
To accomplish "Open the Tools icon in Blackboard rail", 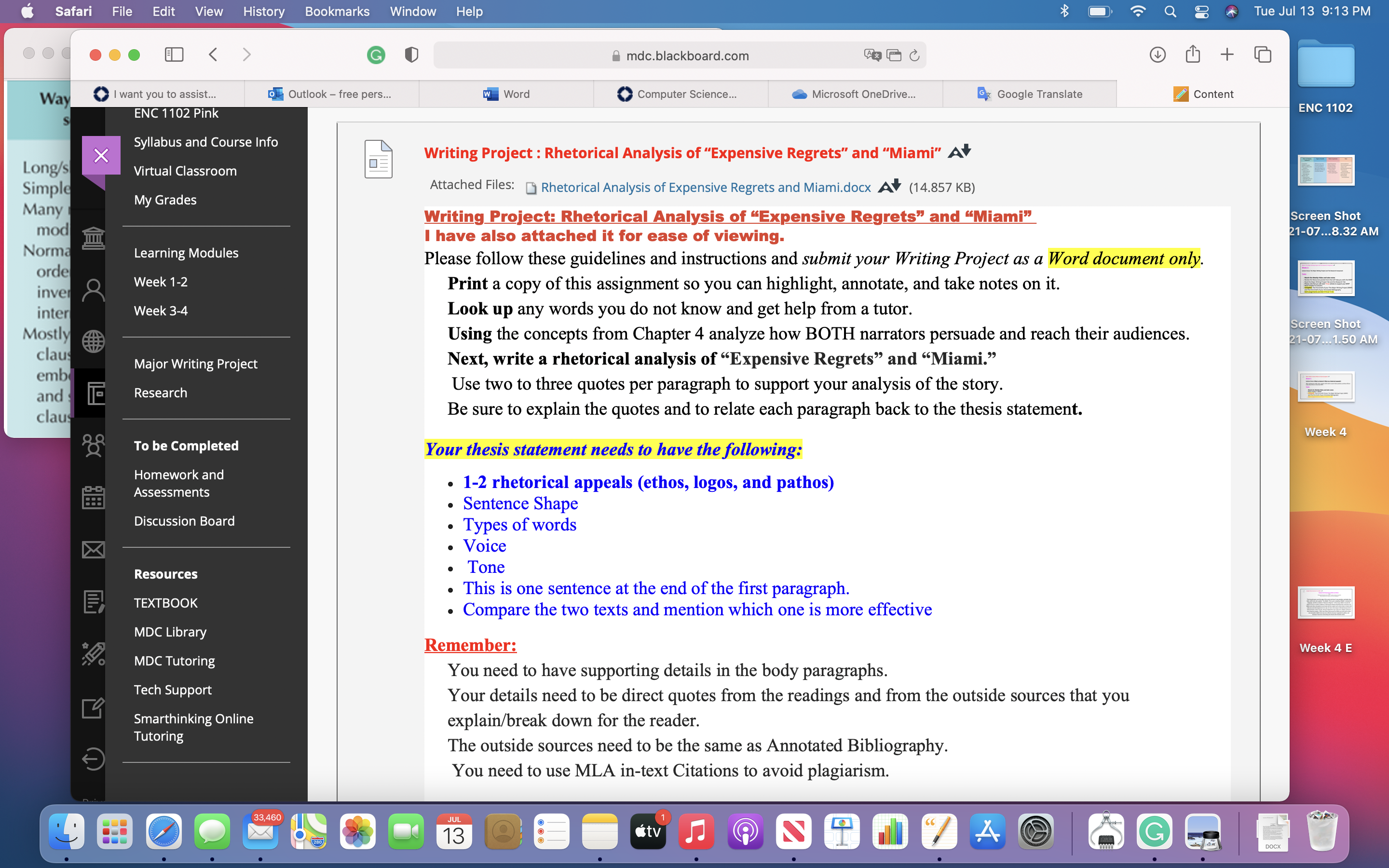I will (x=93, y=654).
